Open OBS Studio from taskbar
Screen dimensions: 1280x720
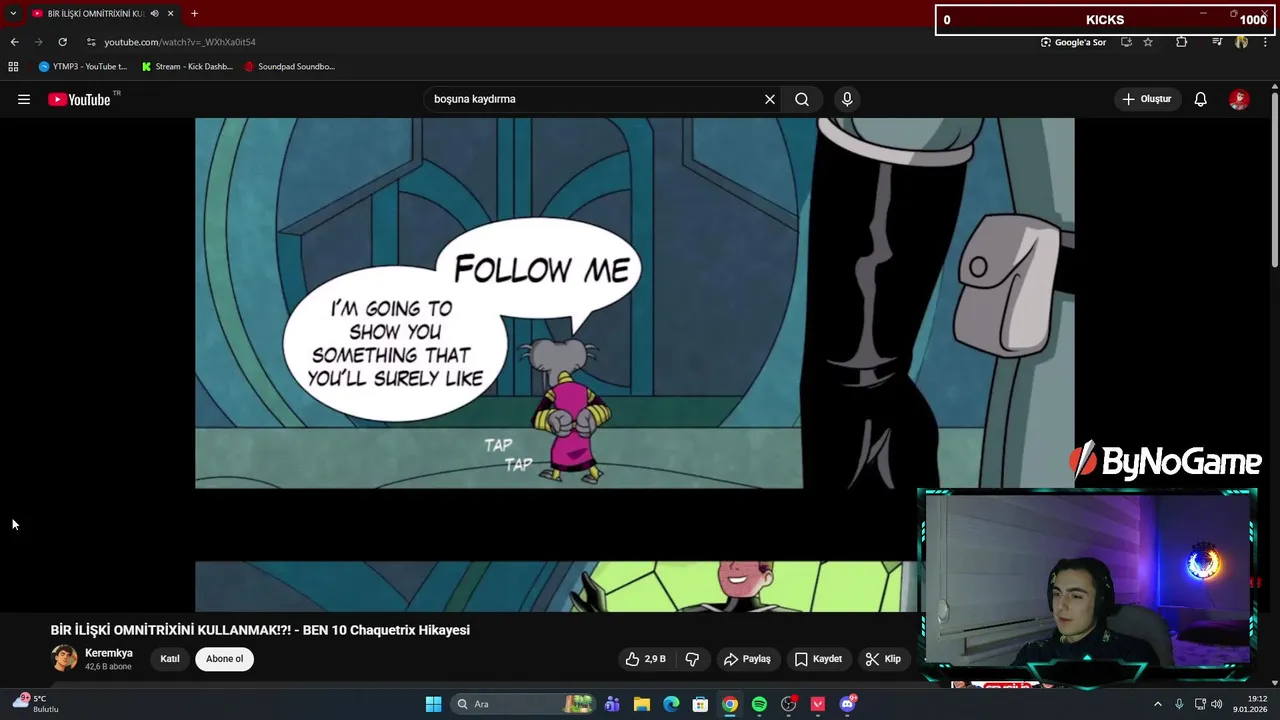pyautogui.click(x=789, y=704)
